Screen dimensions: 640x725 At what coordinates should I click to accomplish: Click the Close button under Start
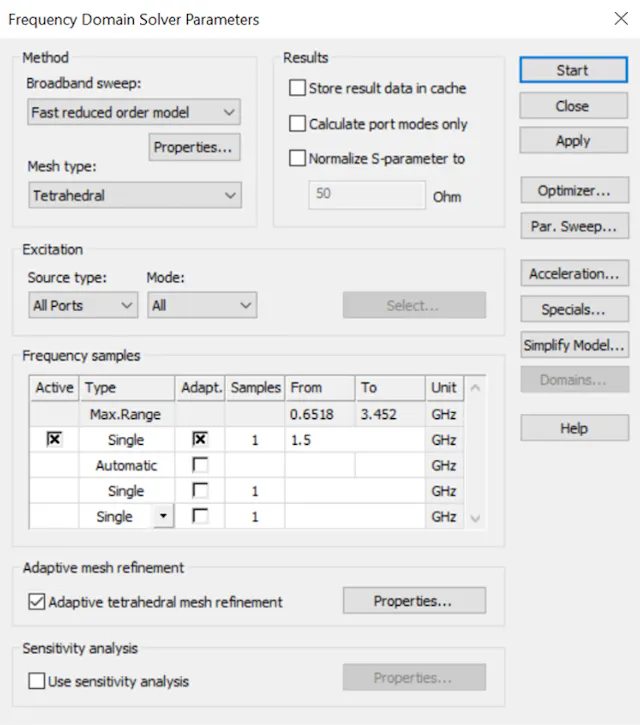click(573, 106)
